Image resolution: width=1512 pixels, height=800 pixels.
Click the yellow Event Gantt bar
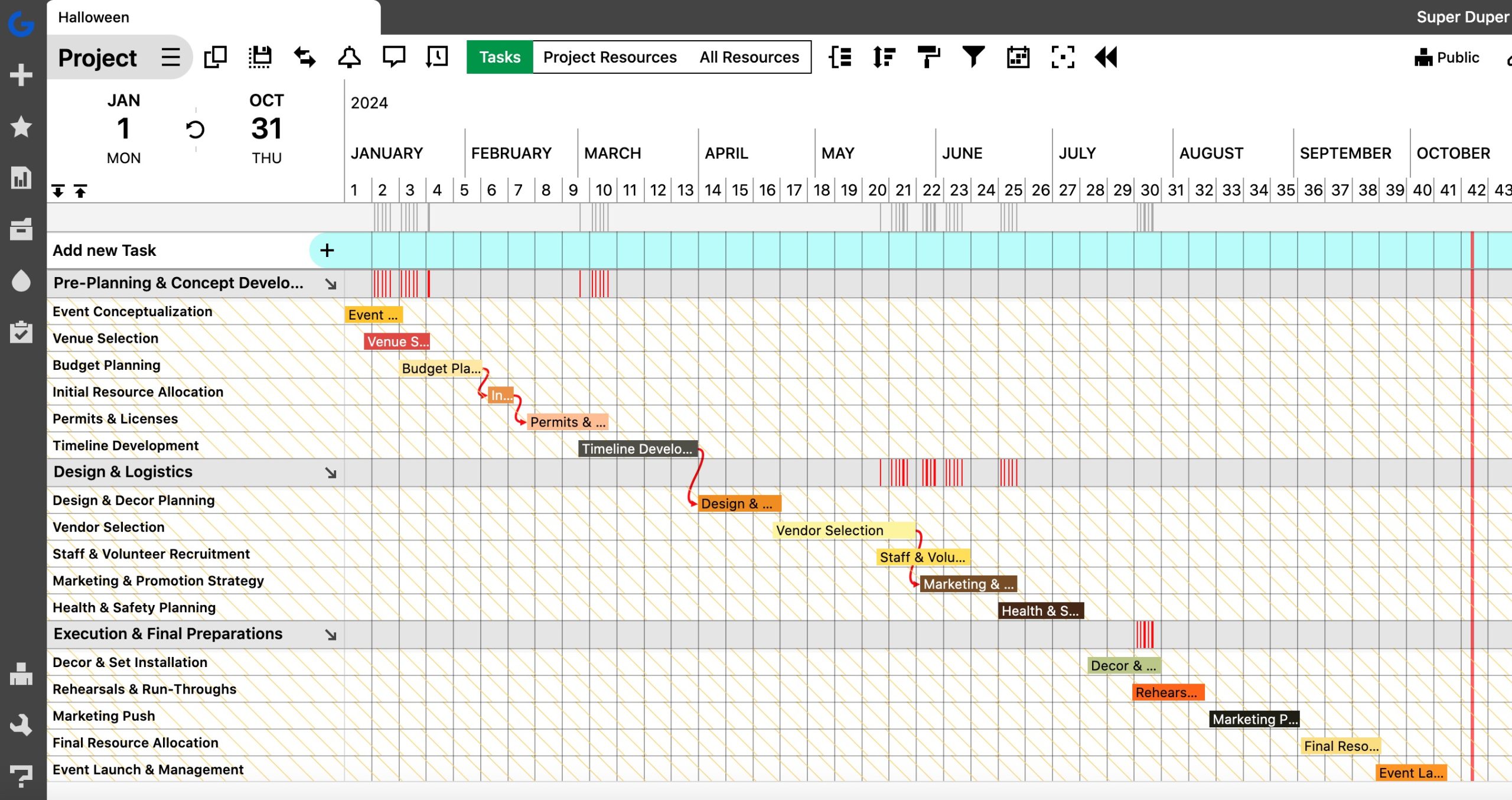(373, 315)
